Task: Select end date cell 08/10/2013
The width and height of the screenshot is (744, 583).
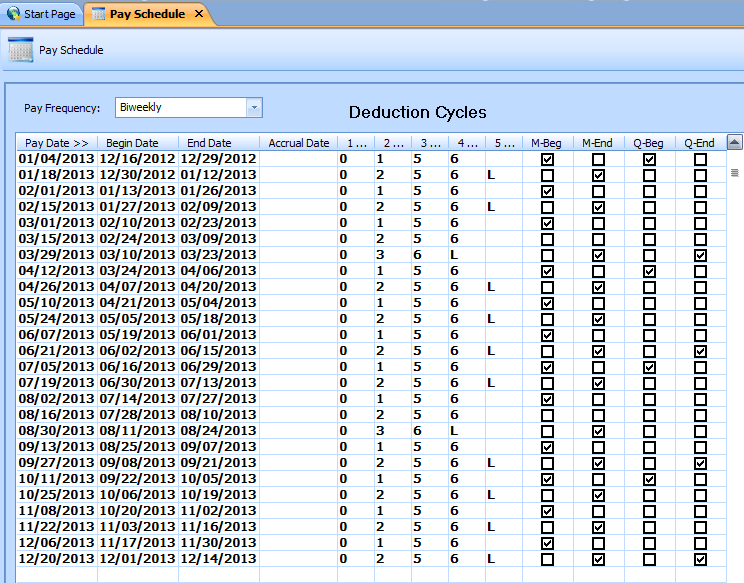Action: click(219, 414)
